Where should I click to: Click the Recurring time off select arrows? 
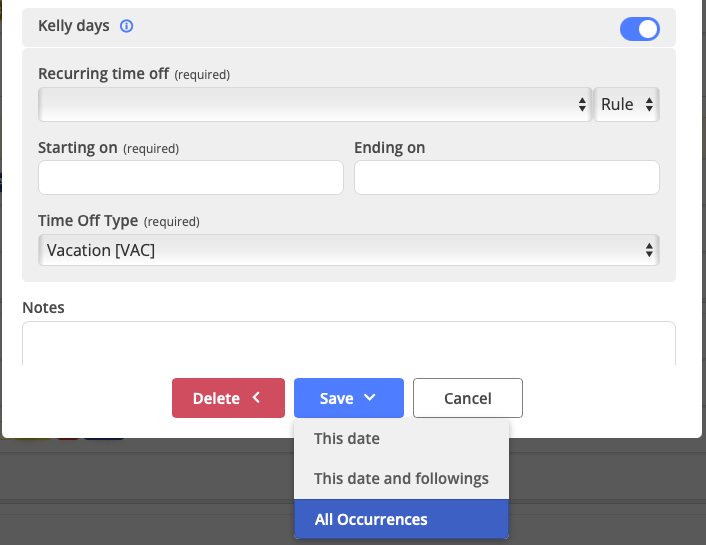pos(582,104)
